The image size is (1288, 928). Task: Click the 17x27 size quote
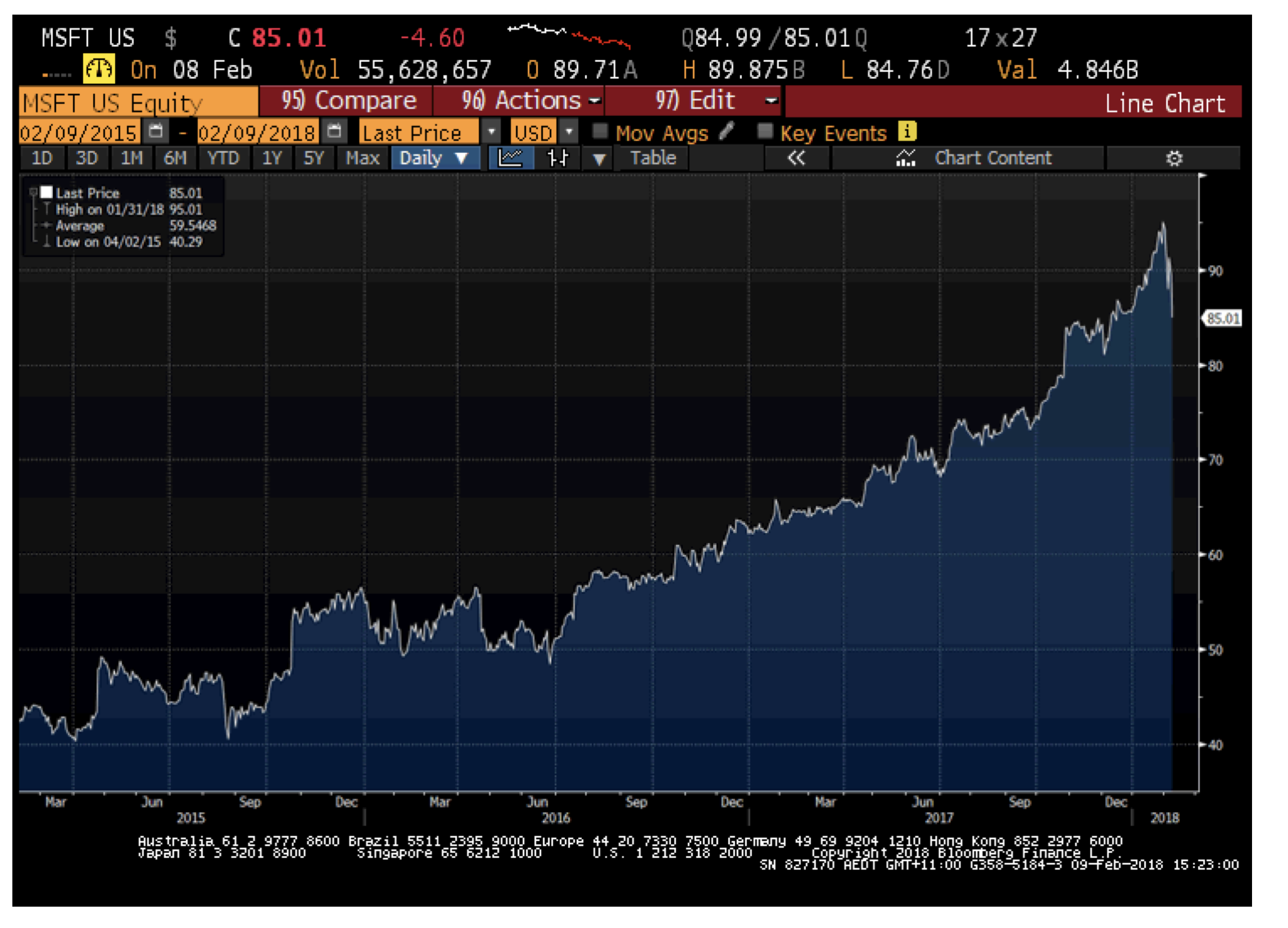1001,38
